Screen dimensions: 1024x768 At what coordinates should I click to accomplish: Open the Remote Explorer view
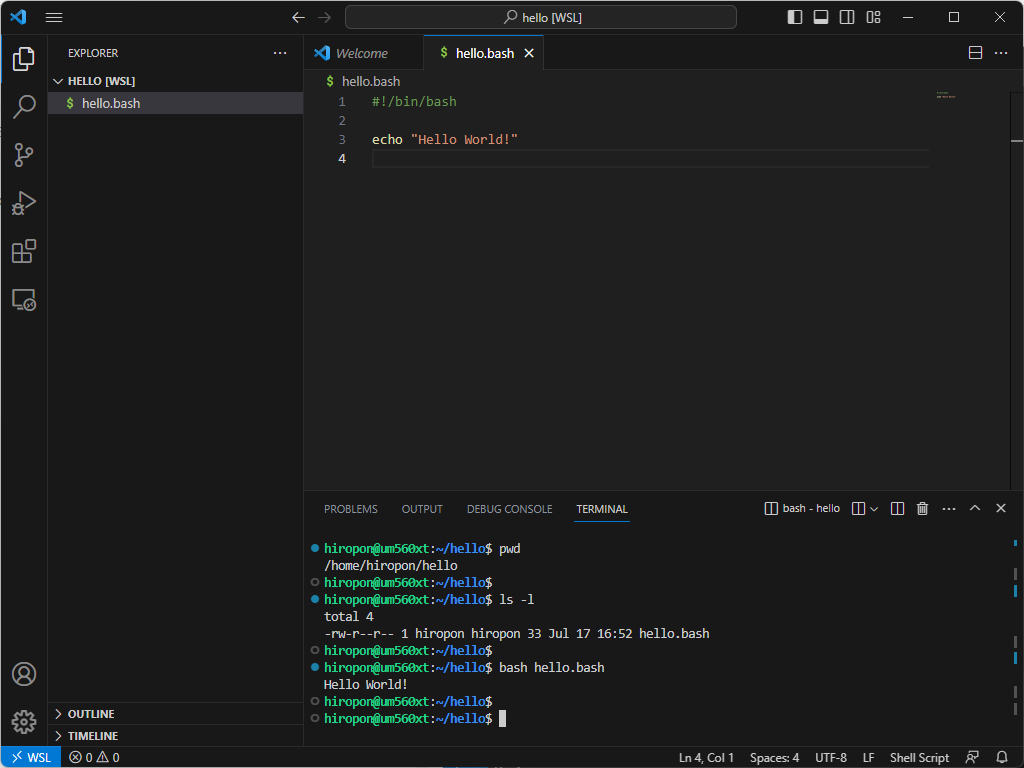(24, 299)
